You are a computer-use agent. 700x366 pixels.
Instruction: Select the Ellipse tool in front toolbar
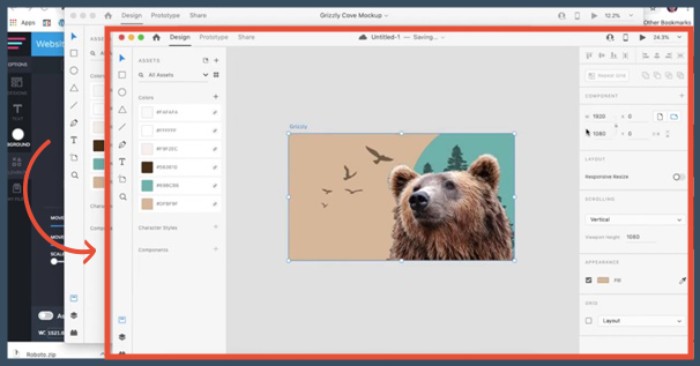pyautogui.click(x=122, y=92)
